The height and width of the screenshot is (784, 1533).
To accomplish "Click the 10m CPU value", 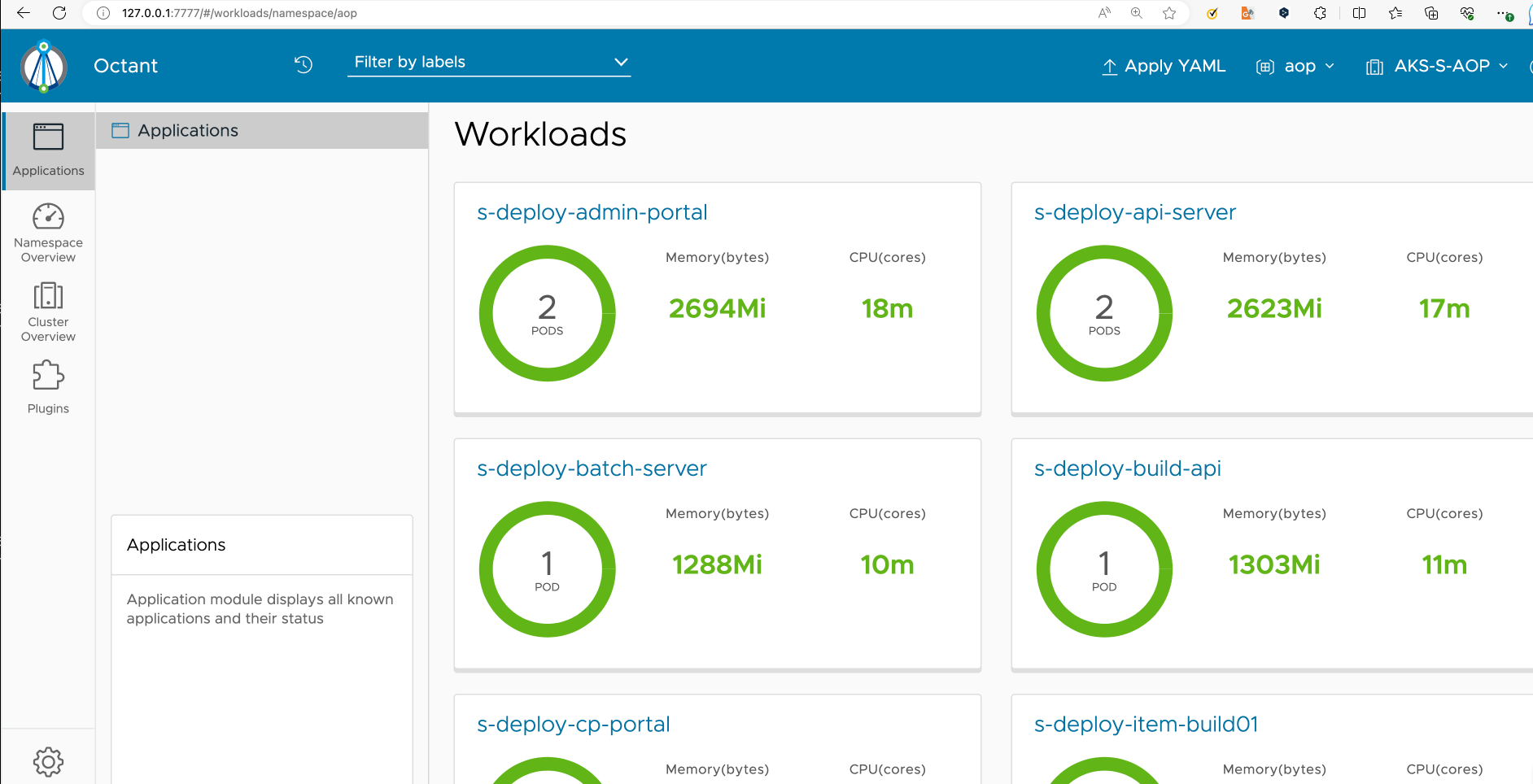I will pos(887,565).
